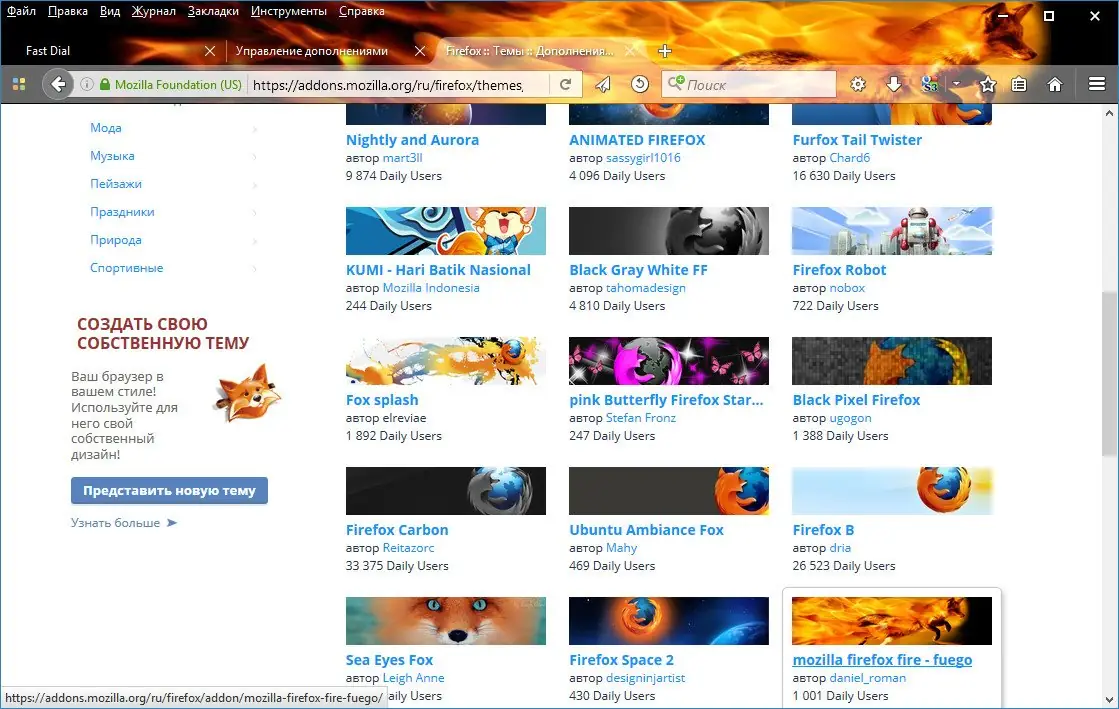Open the hamburger menu

[1097, 84]
